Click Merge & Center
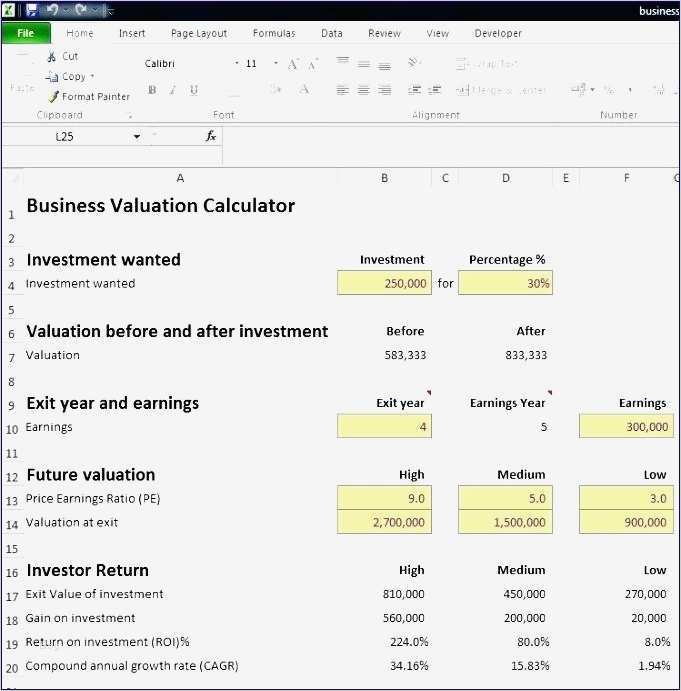 point(501,90)
